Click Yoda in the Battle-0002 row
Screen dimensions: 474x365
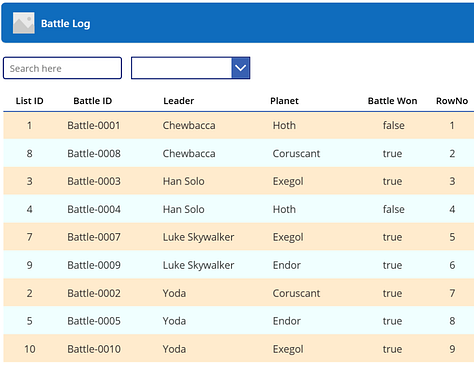point(174,293)
